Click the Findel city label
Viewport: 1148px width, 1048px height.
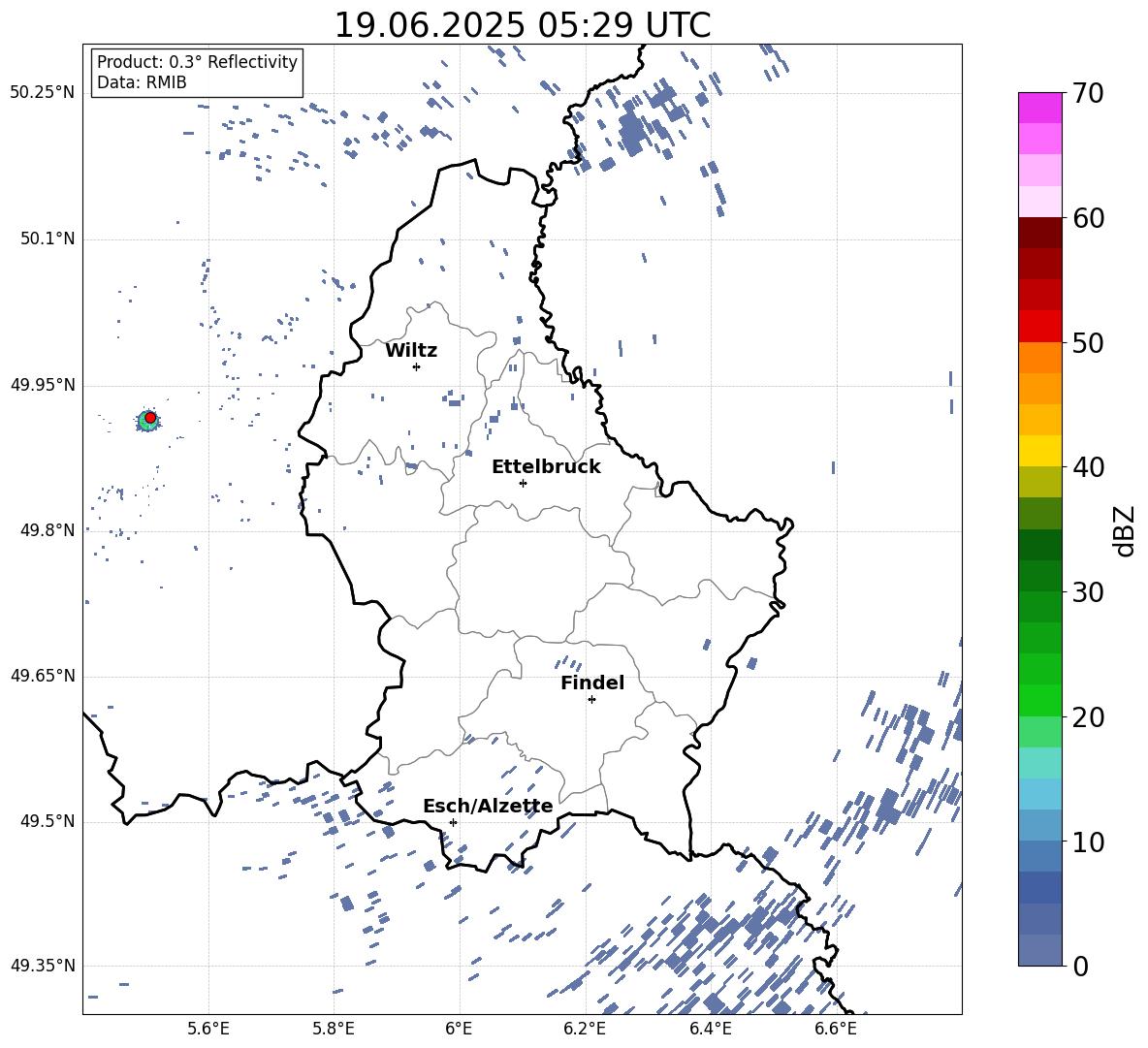(x=592, y=683)
